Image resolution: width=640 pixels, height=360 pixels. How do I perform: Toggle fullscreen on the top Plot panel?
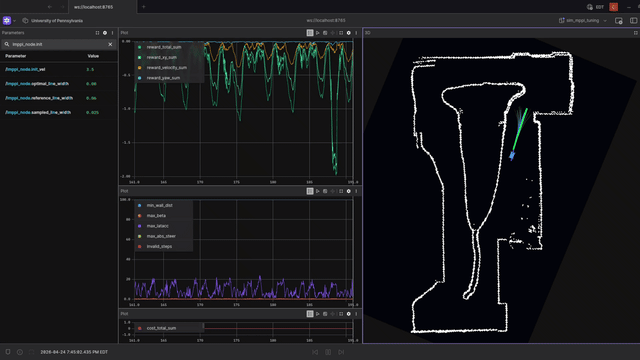[x=341, y=33]
